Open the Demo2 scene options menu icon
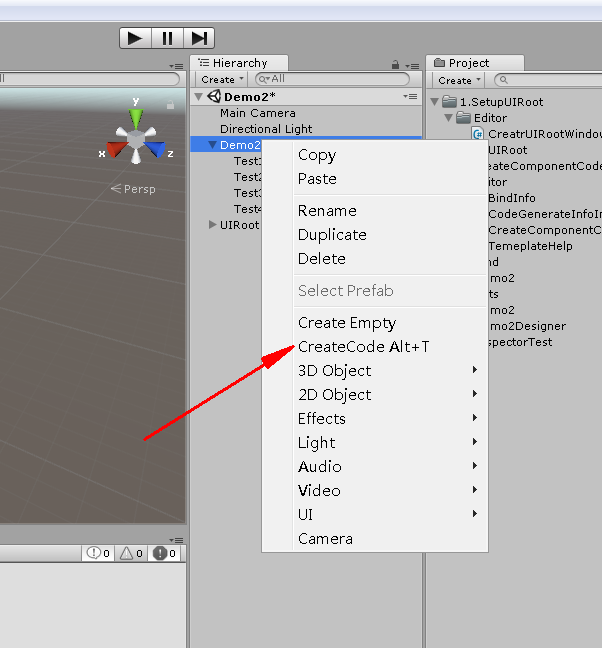 (x=410, y=96)
